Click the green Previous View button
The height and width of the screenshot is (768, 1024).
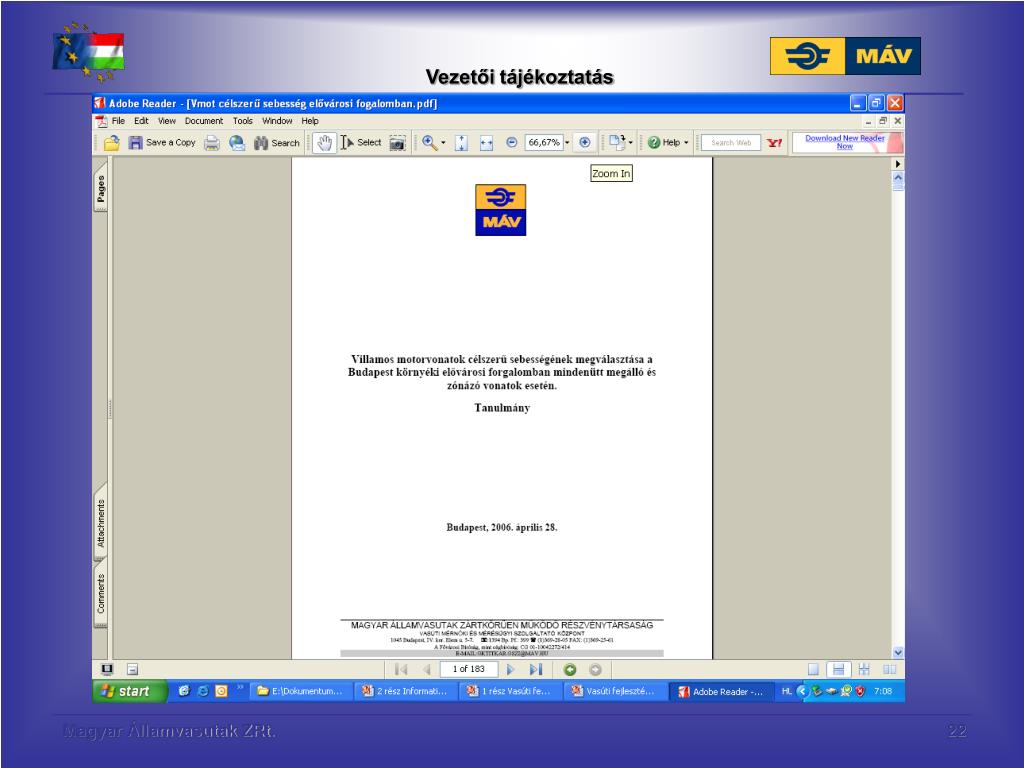click(569, 669)
